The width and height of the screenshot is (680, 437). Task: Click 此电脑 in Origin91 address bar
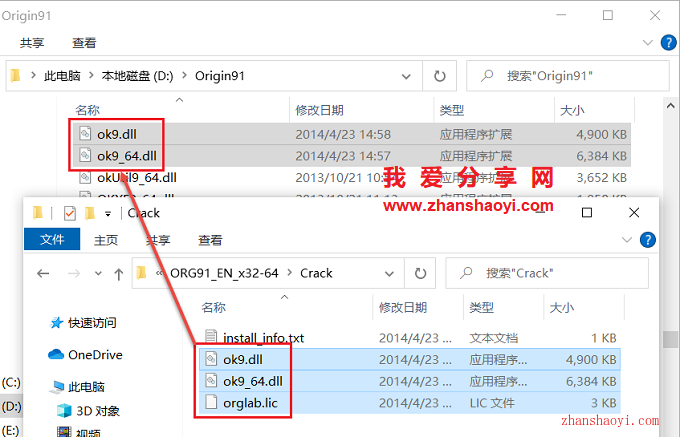click(62, 76)
